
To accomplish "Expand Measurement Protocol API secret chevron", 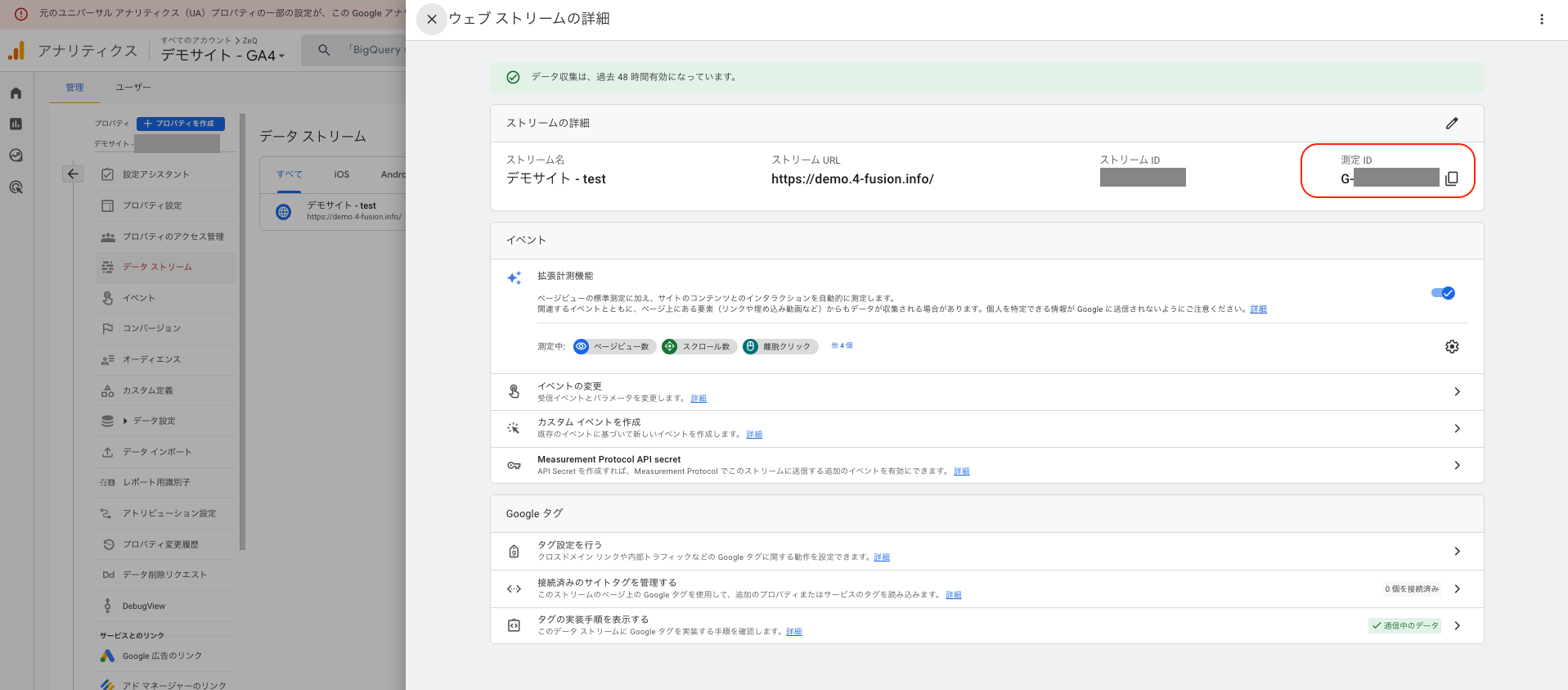I will point(1457,465).
